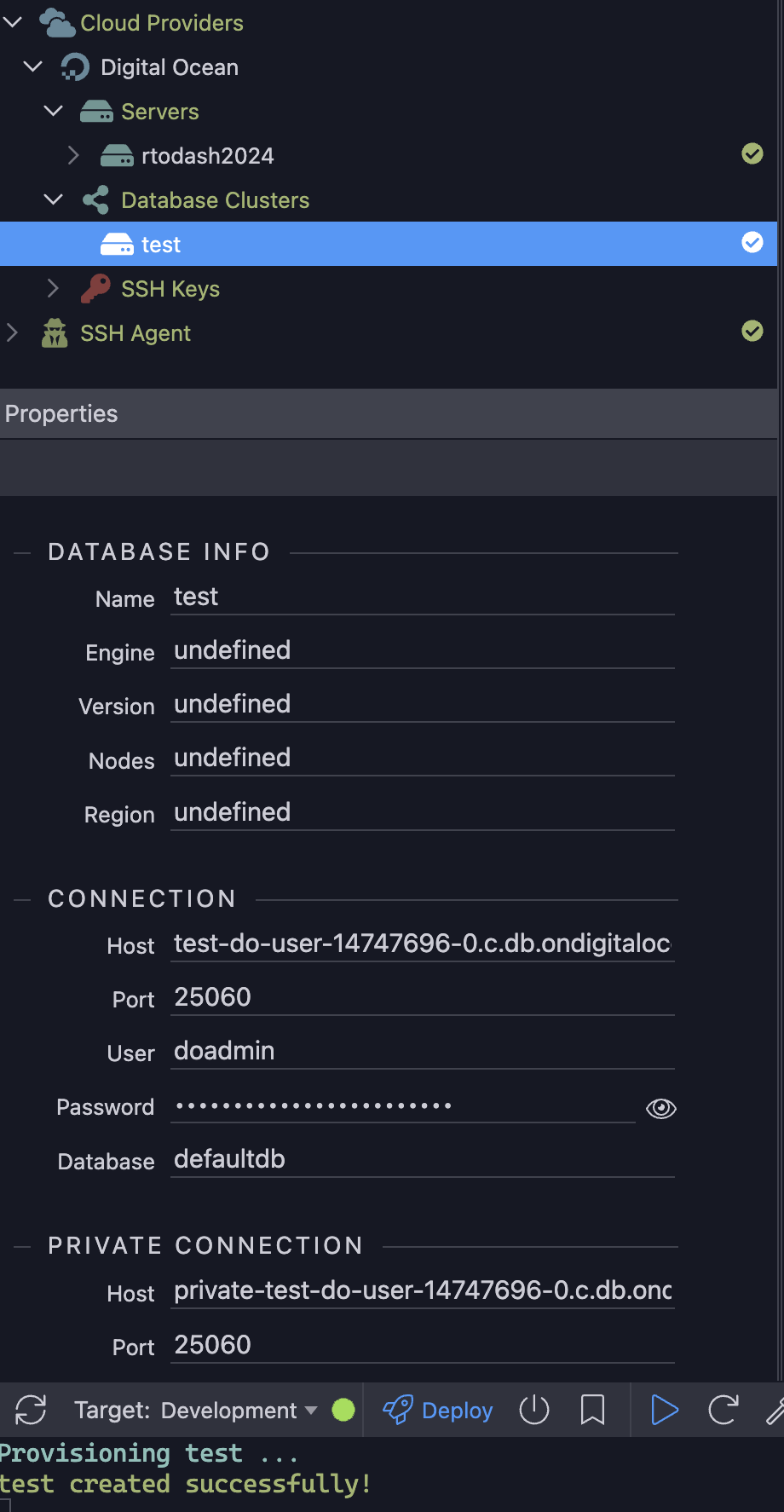Click the Connection Host input field

point(423,944)
